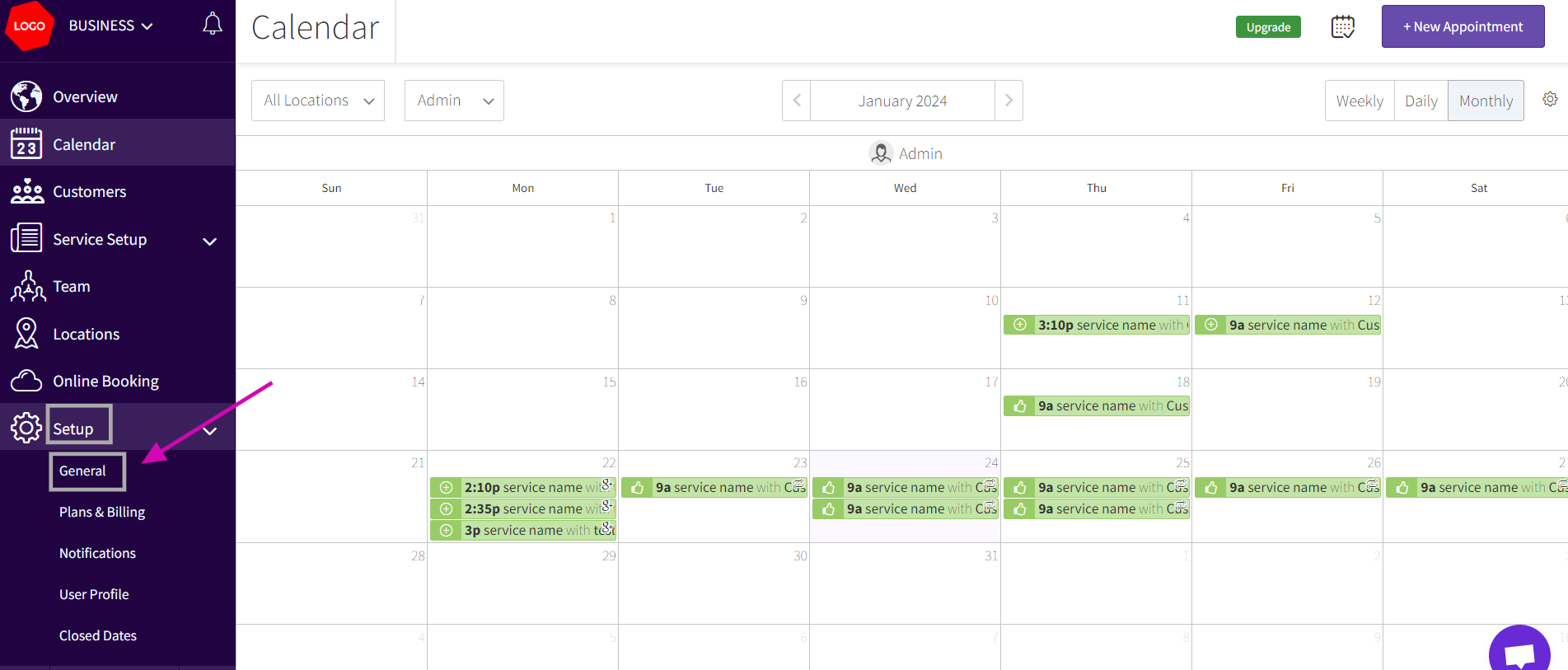Image resolution: width=1568 pixels, height=670 pixels.
Task: Click the green Upgrade button
Action: (x=1268, y=27)
